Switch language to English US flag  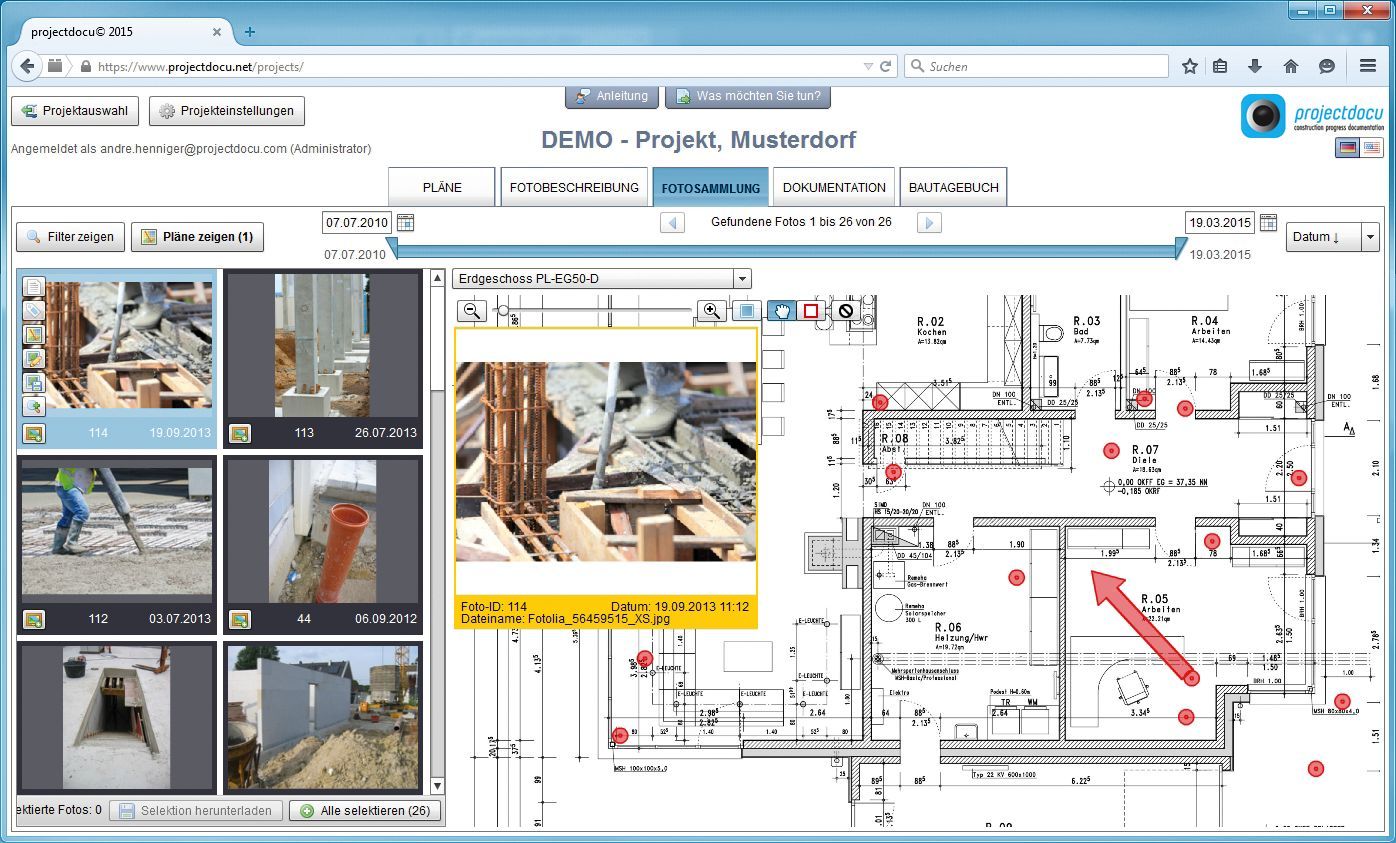(x=1371, y=148)
